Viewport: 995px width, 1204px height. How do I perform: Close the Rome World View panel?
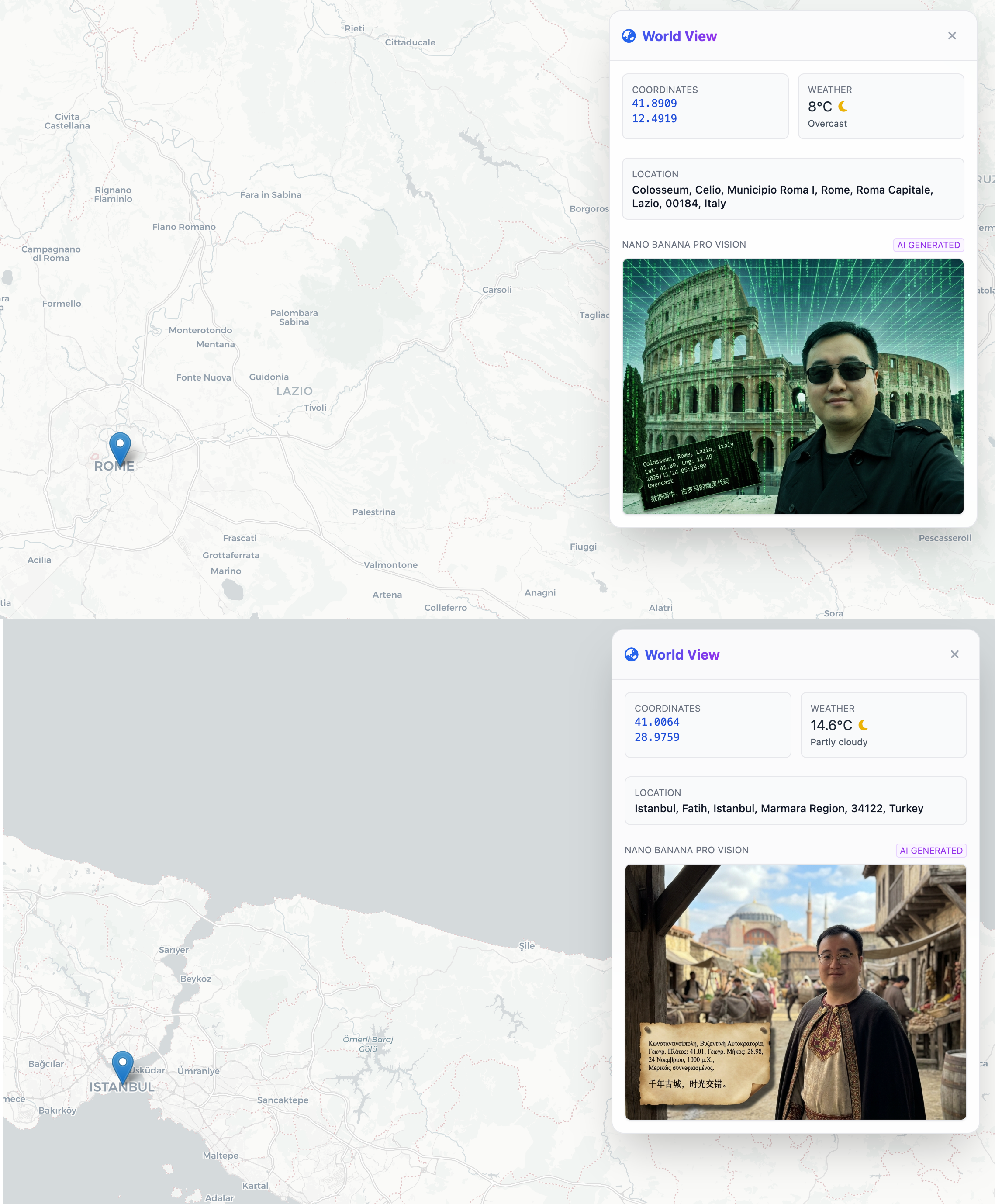pyautogui.click(x=951, y=35)
